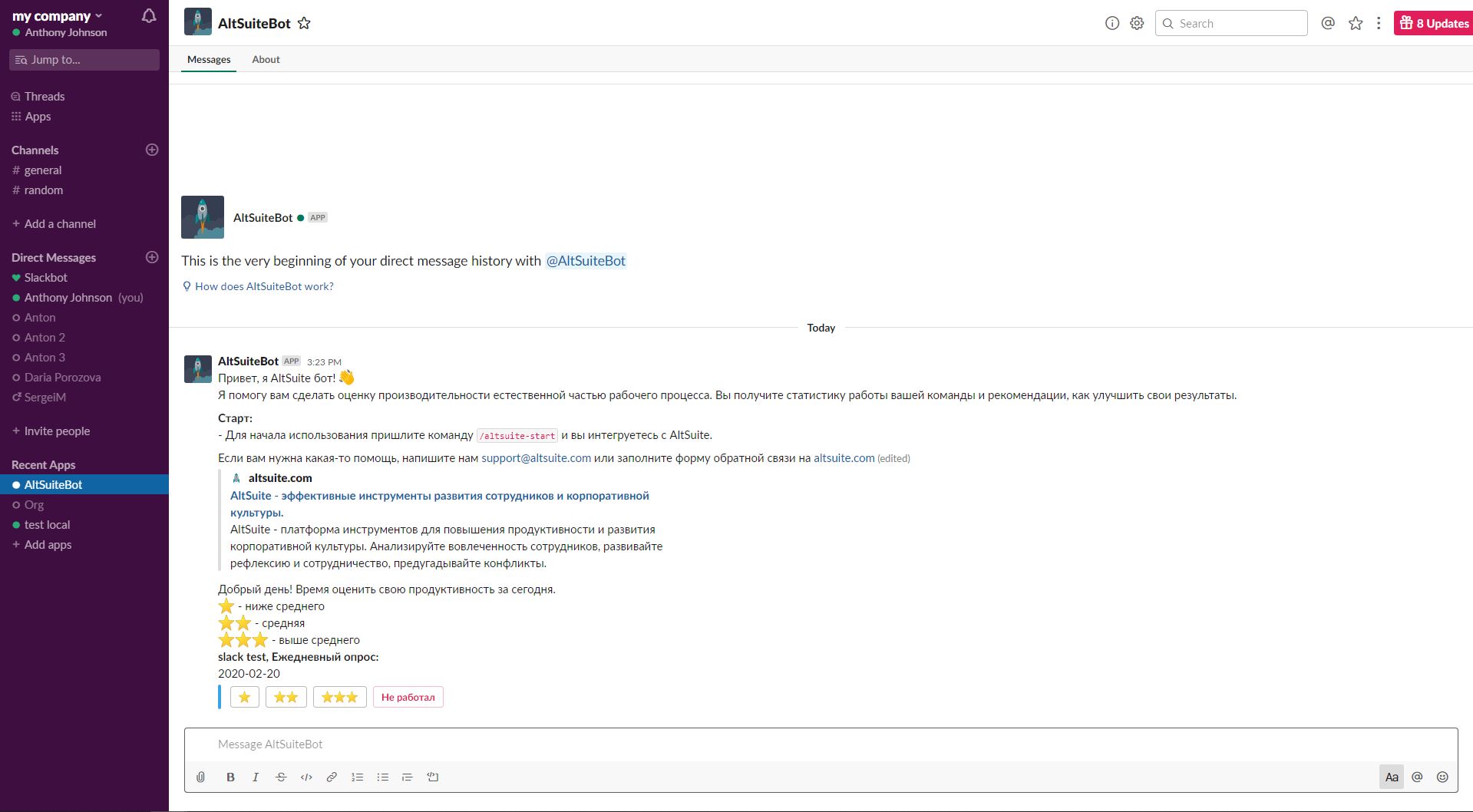Show starred items icon in header
Screen dimensions: 1473x812
tap(1356, 23)
